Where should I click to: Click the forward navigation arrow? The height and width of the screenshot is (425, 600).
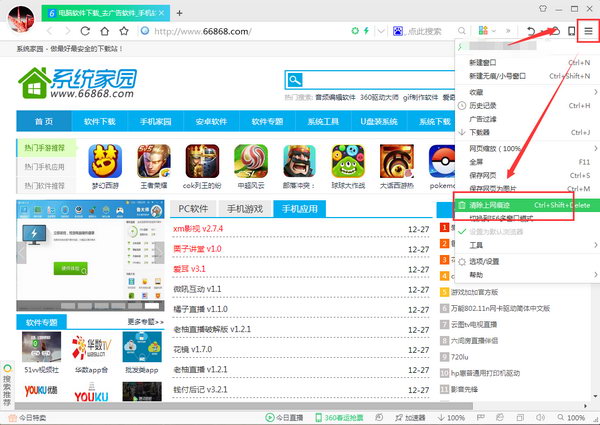[x=67, y=31]
